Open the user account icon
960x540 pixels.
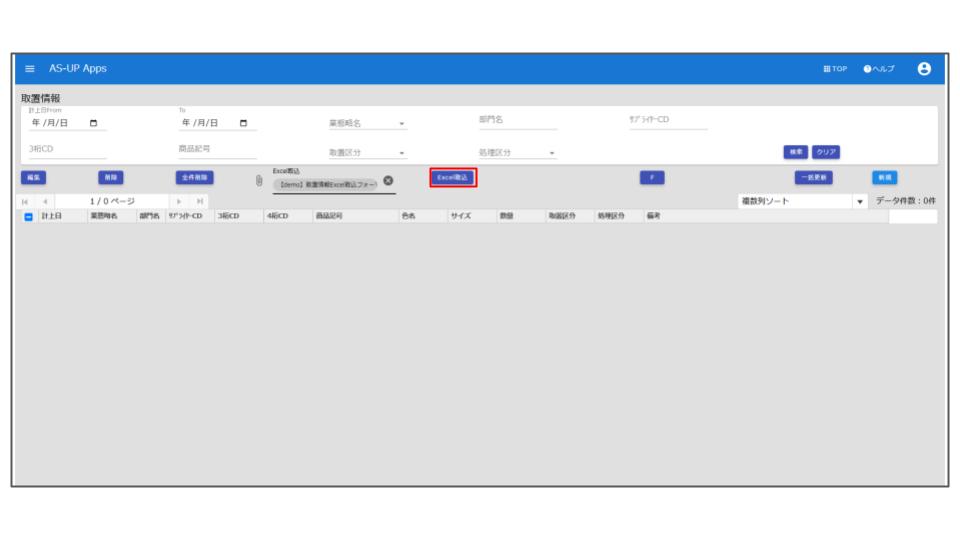tap(923, 69)
